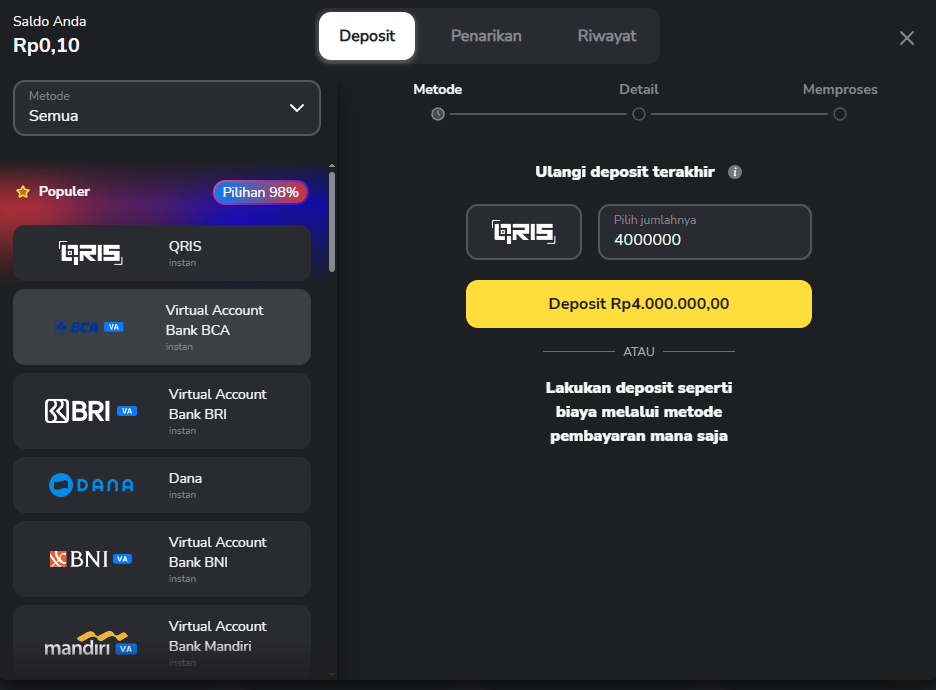Screen dimensions: 936x690
Task: Click the Metode step label
Action: (438, 90)
